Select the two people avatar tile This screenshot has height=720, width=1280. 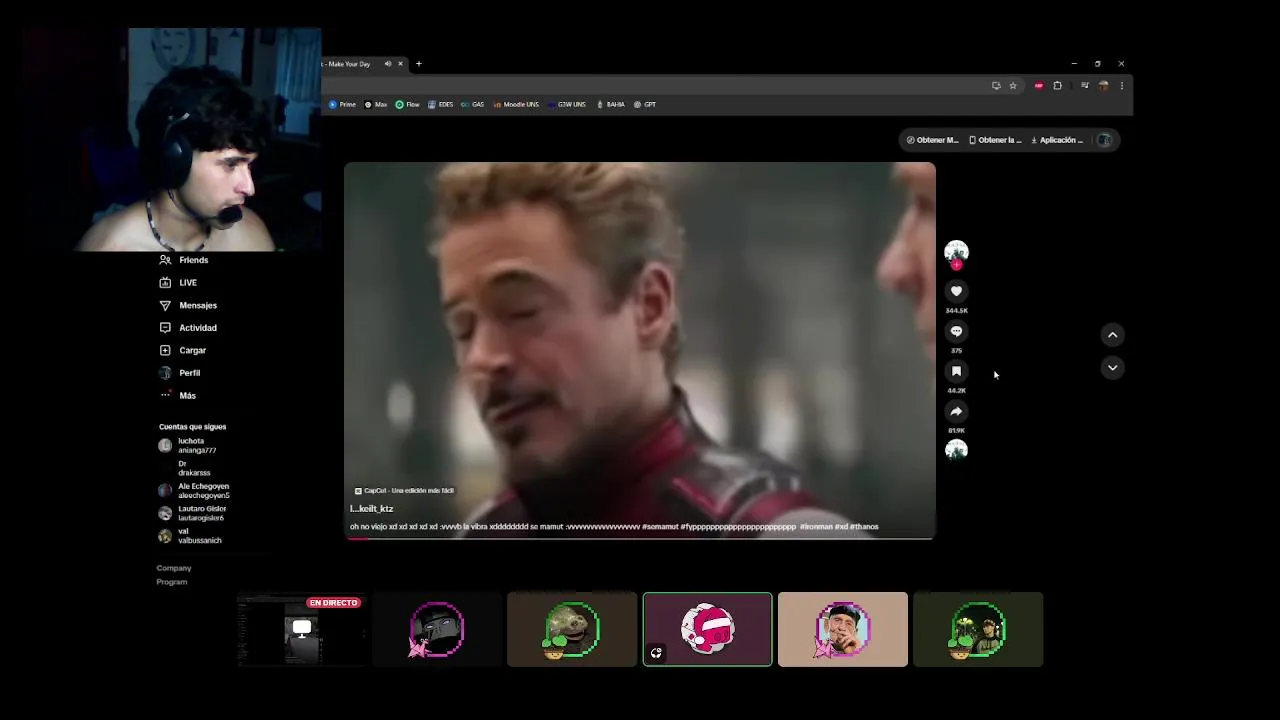click(x=978, y=630)
